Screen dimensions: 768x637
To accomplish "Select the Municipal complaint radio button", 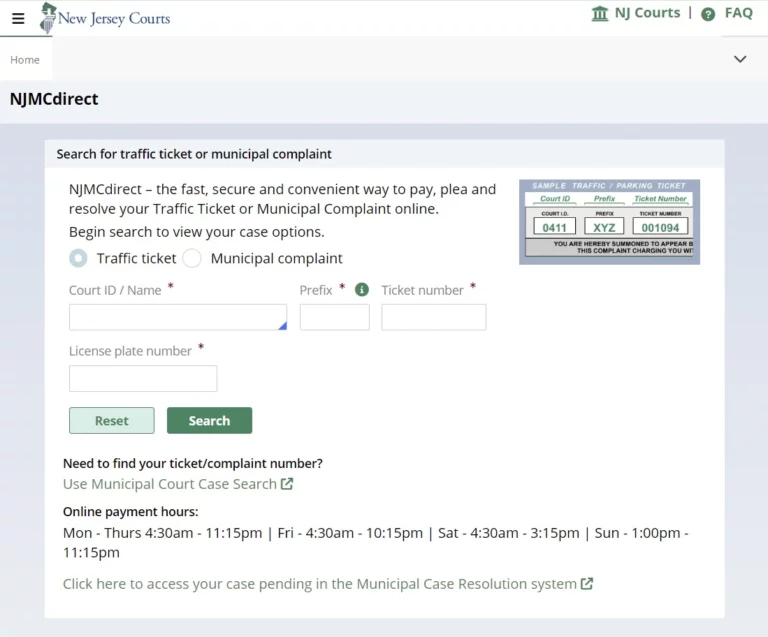I will pyautogui.click(x=192, y=258).
